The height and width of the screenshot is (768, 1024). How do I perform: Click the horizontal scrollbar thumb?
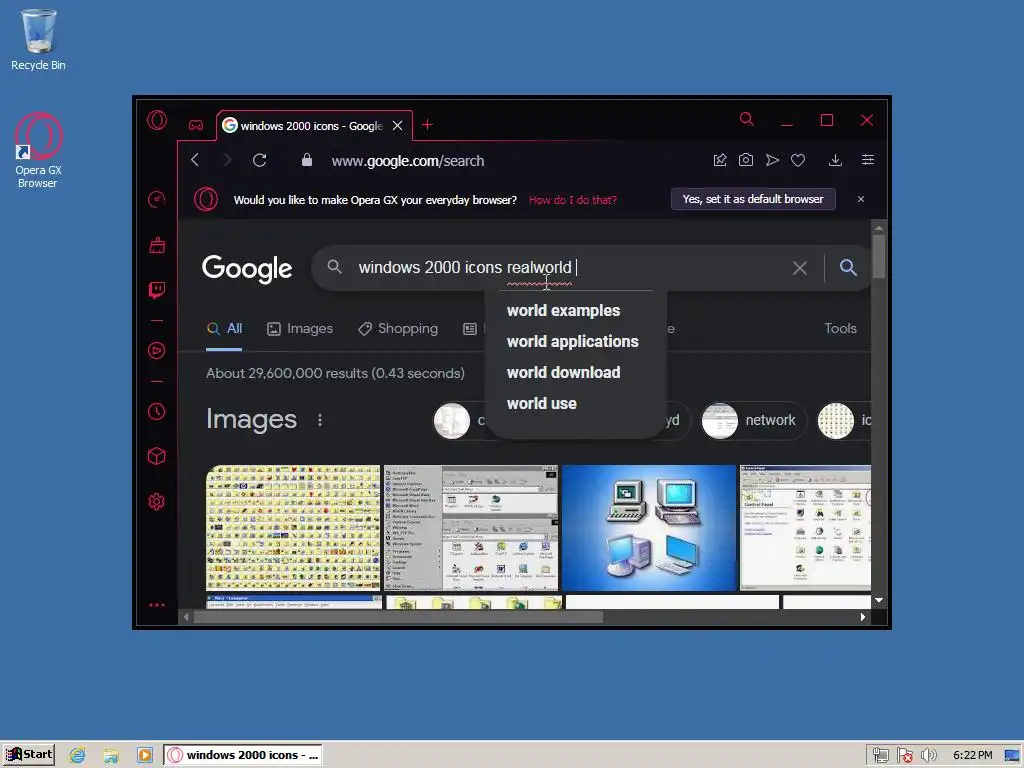click(x=398, y=616)
